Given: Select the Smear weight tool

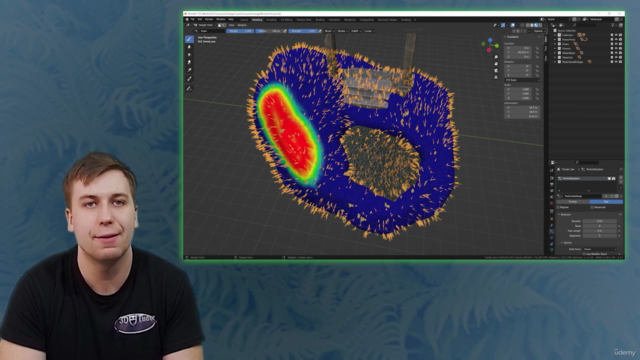Looking at the screenshot, I should 189,62.
